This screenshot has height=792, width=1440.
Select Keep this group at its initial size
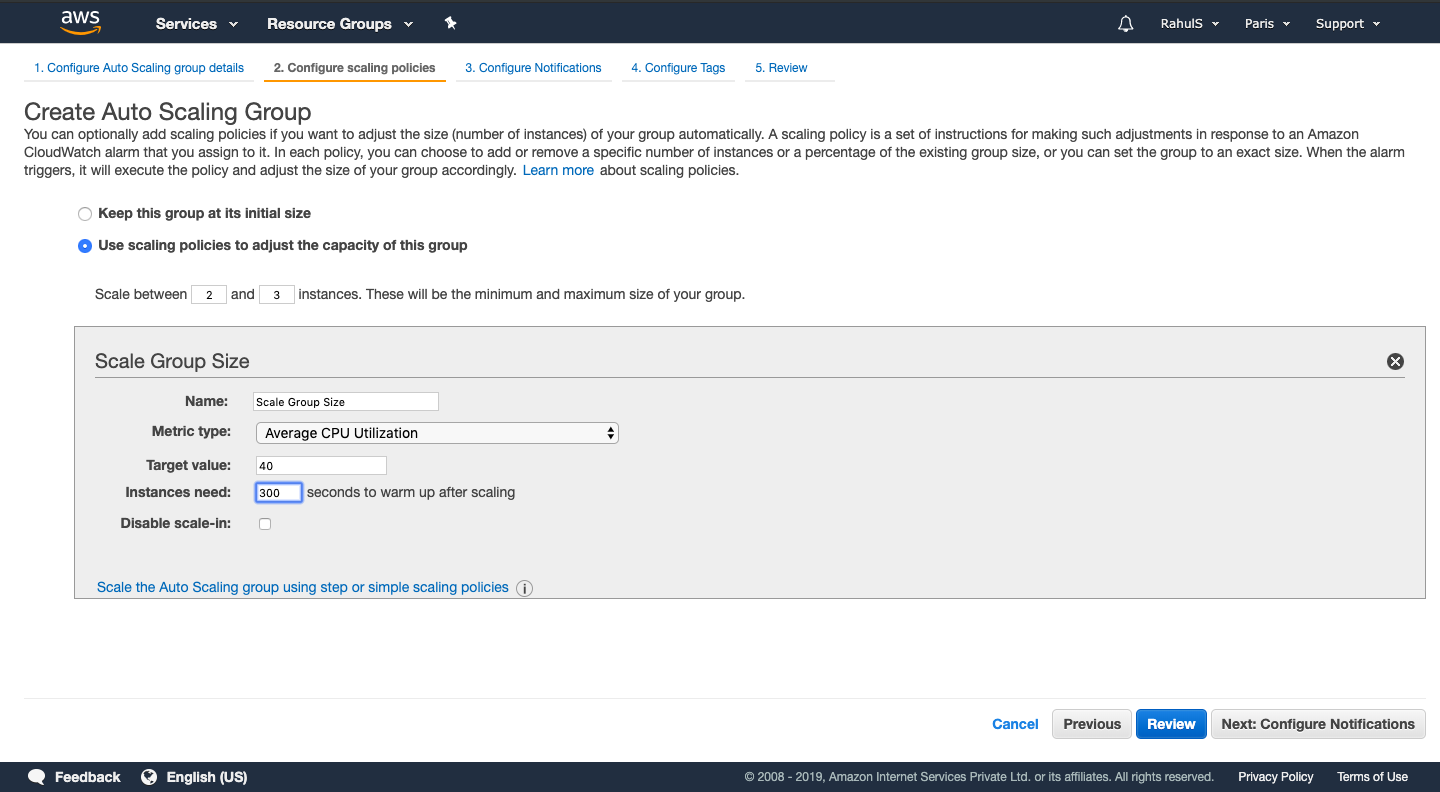85,213
